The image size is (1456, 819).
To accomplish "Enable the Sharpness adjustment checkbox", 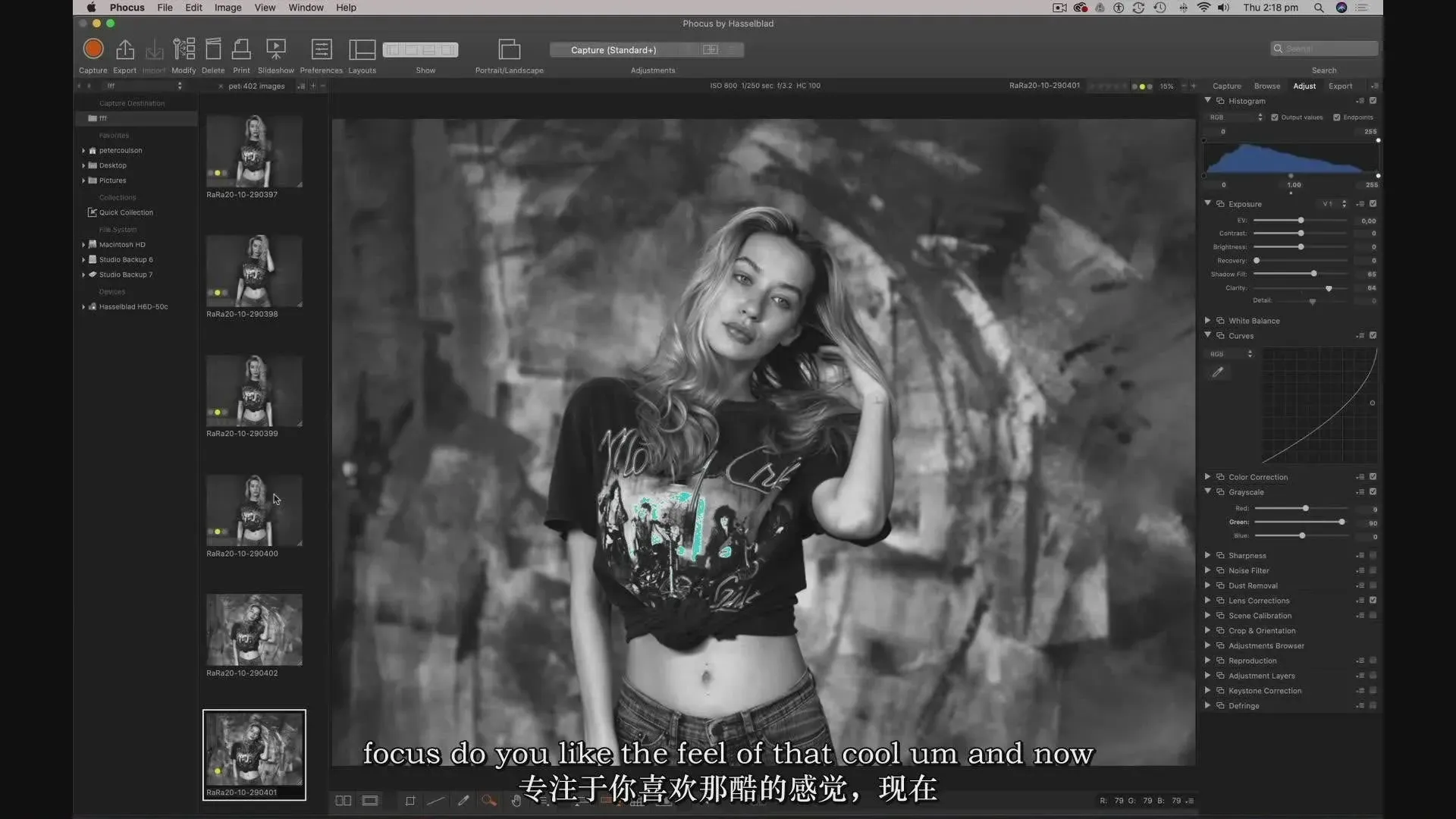I will pos(1373,556).
